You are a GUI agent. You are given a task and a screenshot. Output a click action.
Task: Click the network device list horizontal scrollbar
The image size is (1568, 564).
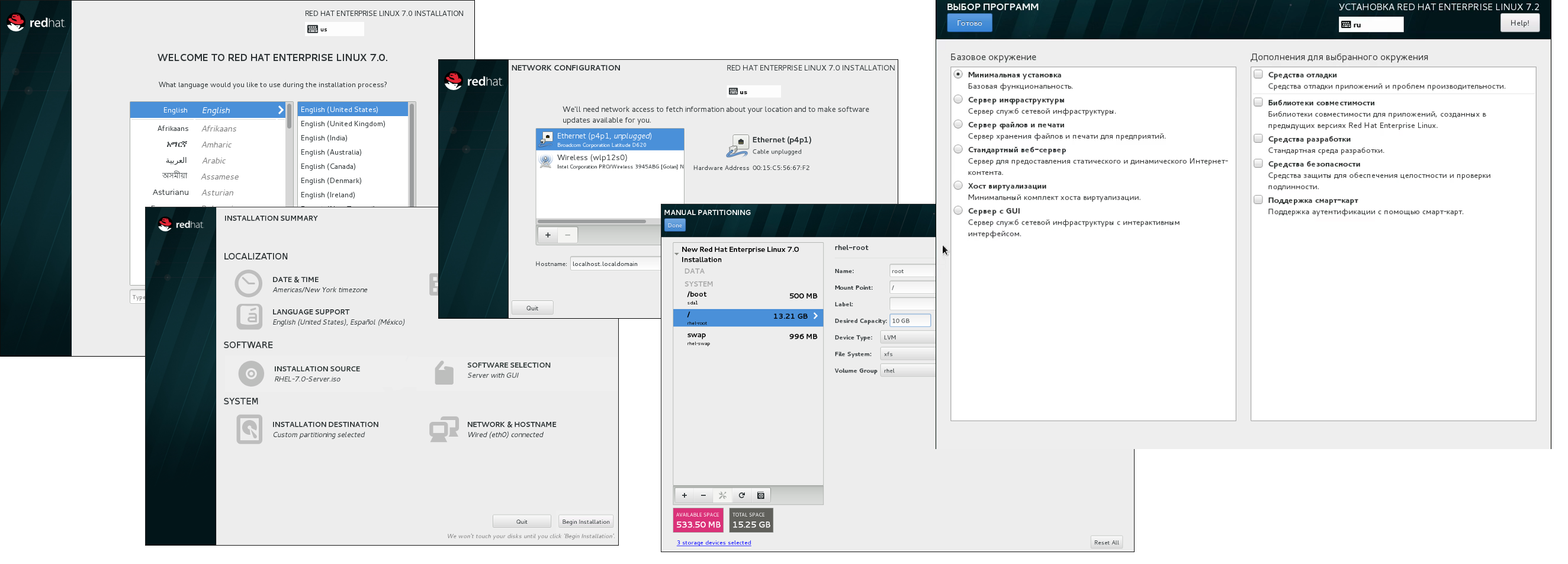point(591,222)
